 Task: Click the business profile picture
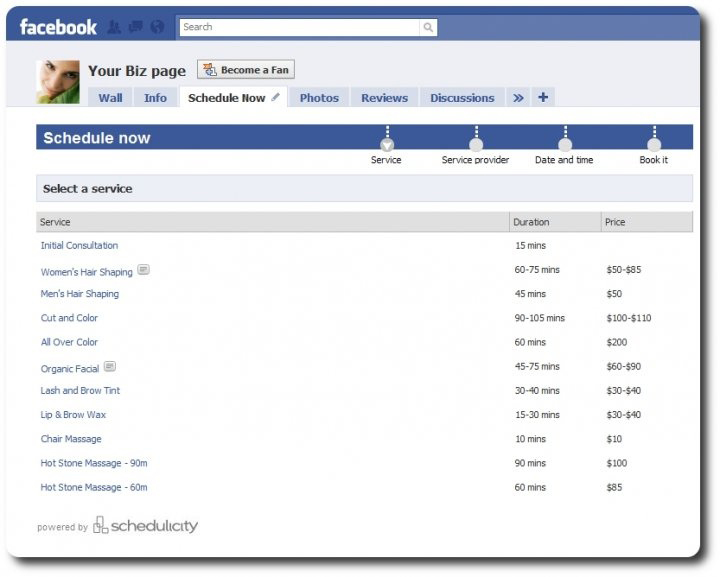58,82
